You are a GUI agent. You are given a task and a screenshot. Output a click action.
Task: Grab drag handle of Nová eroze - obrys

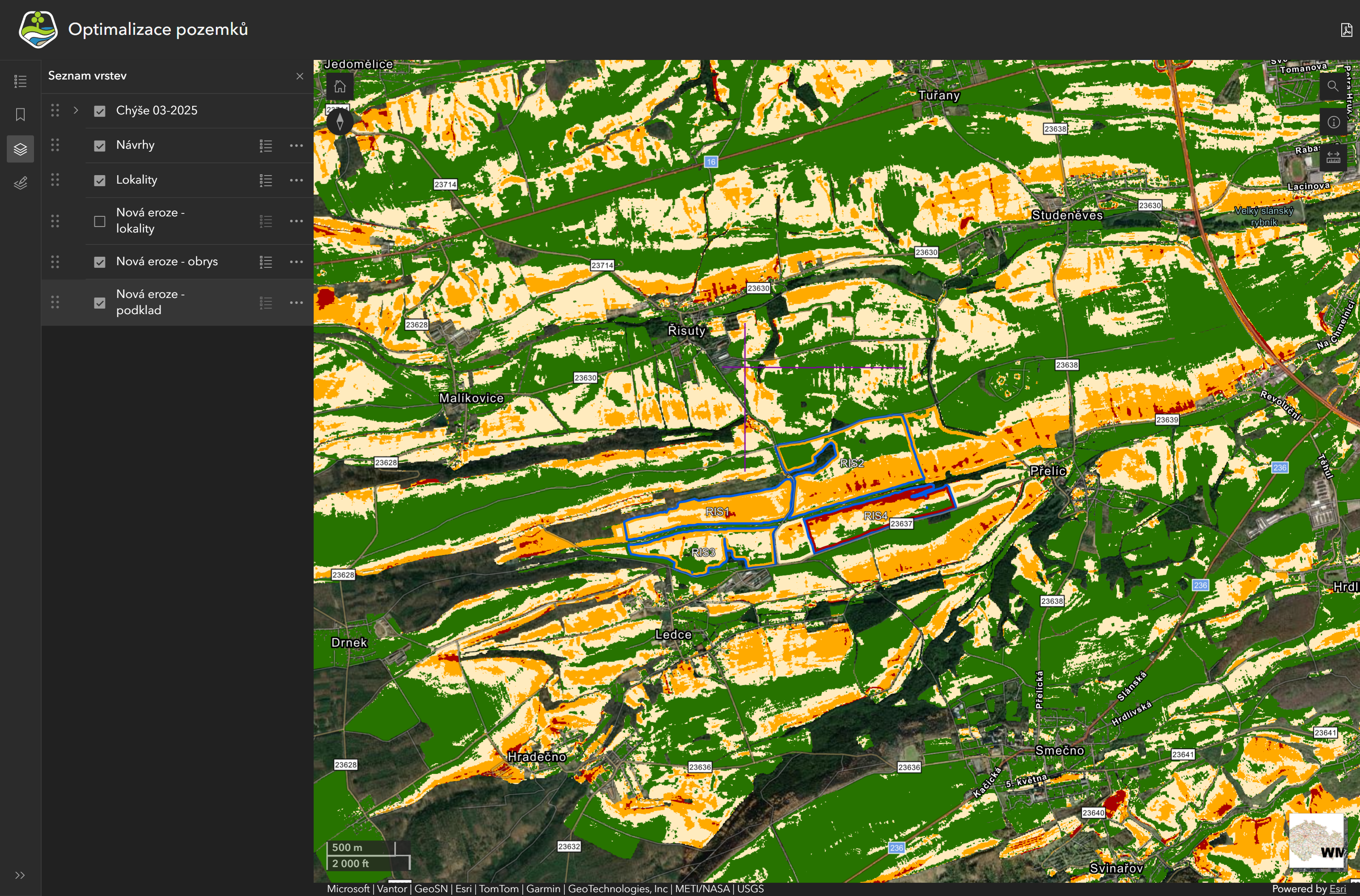55,262
